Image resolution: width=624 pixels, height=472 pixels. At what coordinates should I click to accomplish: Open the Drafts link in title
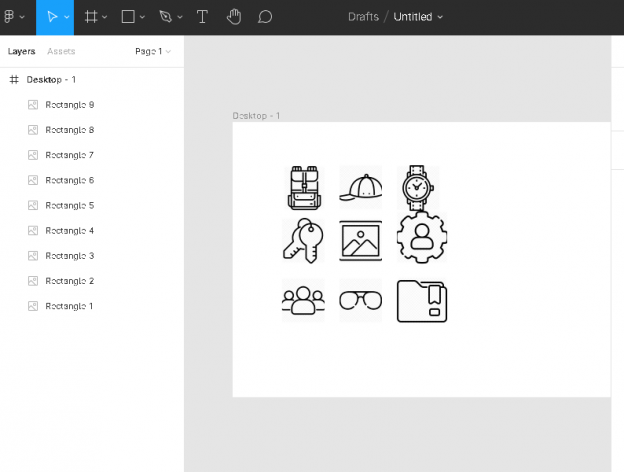[364, 17]
